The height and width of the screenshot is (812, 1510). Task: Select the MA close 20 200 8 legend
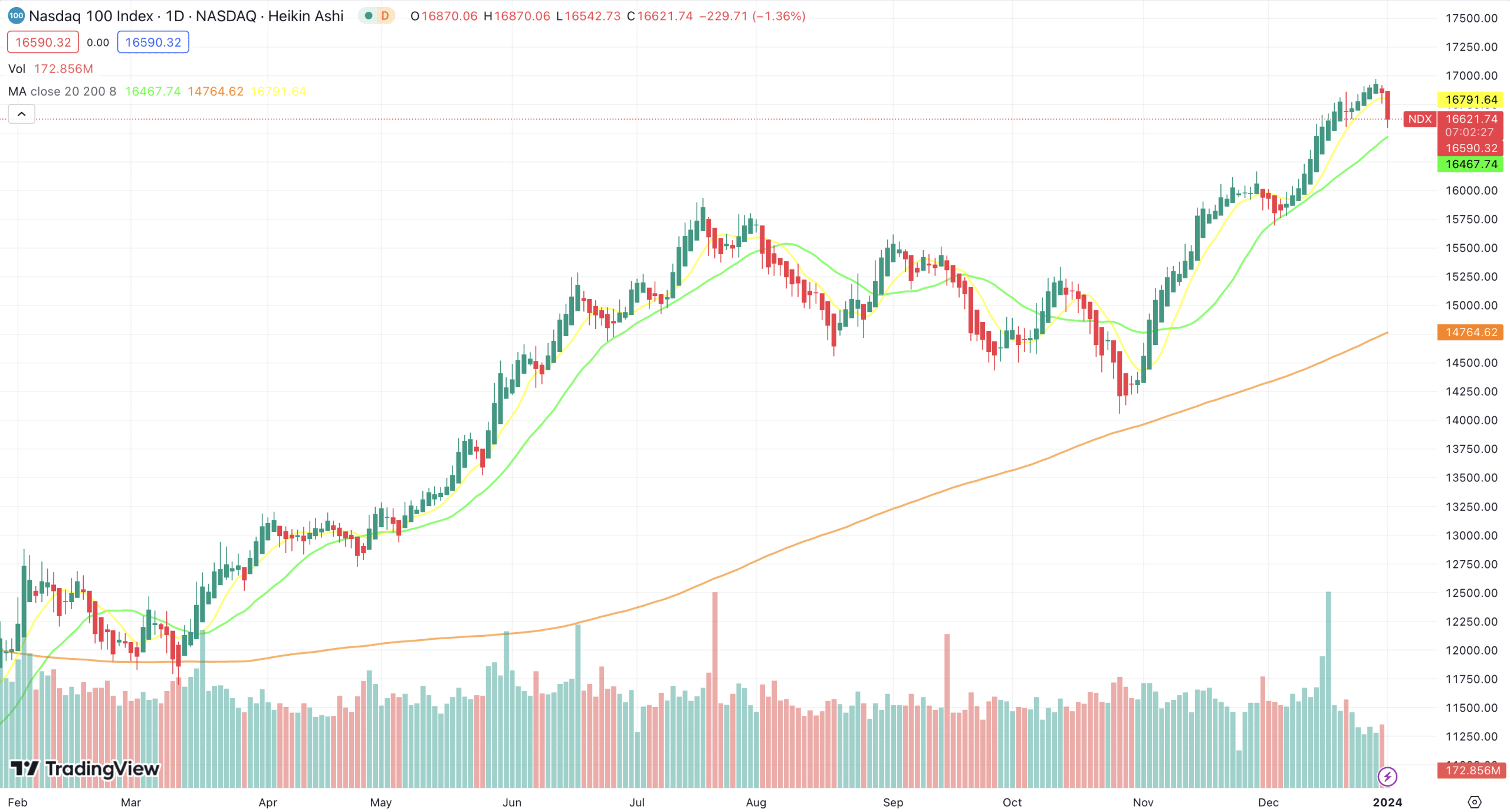tap(62, 91)
